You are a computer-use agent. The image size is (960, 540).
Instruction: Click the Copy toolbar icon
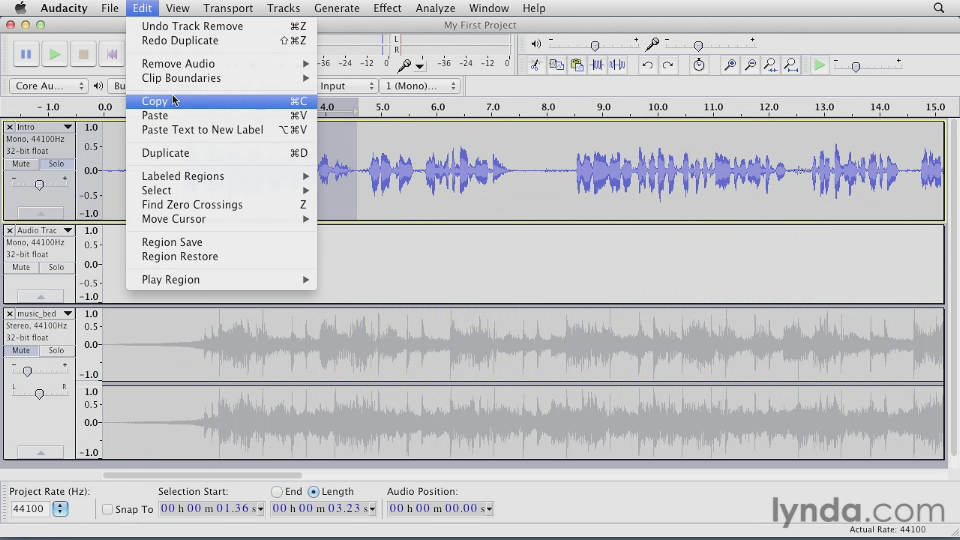[x=556, y=65]
